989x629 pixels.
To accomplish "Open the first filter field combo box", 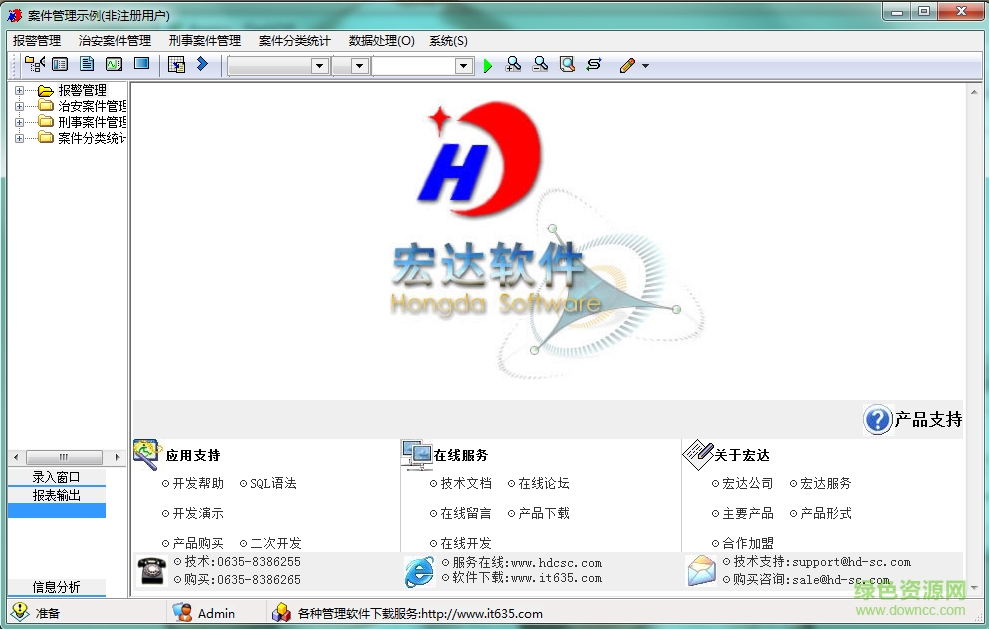I will pyautogui.click(x=320, y=66).
